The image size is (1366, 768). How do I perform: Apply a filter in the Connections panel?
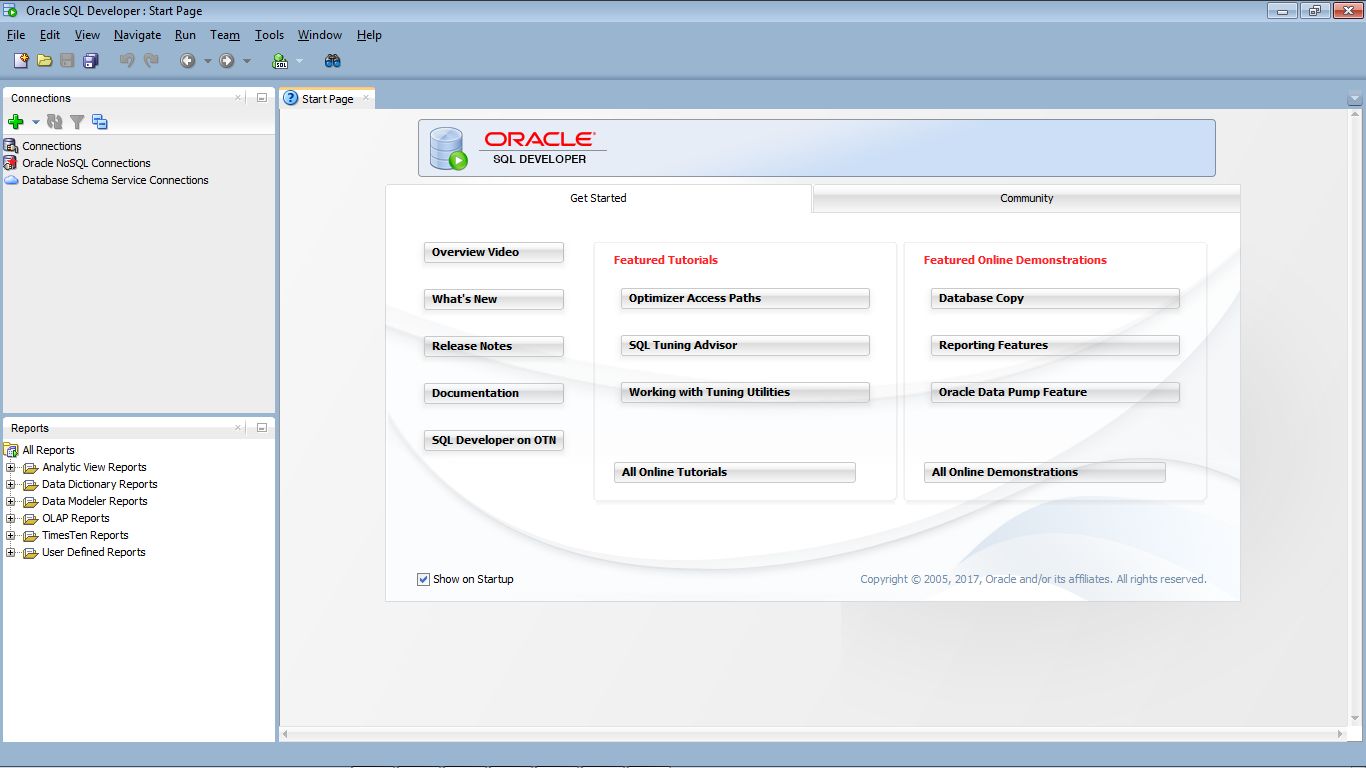tap(76, 121)
